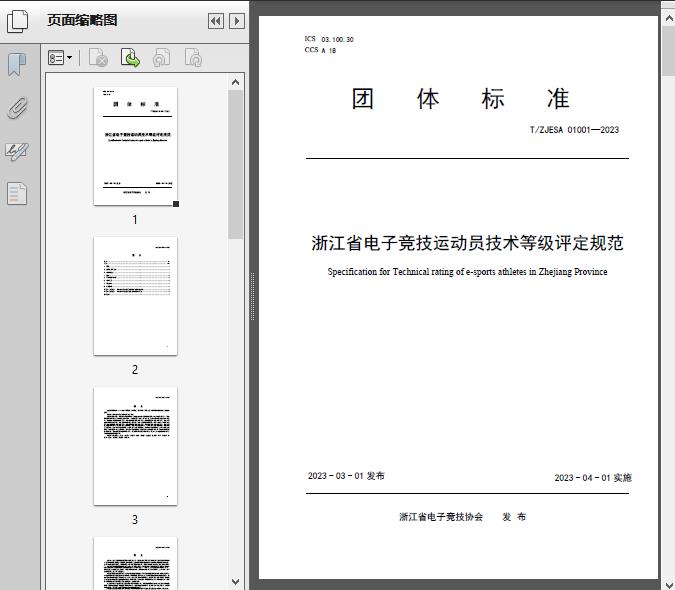Click the delete pages toolbar icon
This screenshot has height=590, width=675.
point(98,58)
